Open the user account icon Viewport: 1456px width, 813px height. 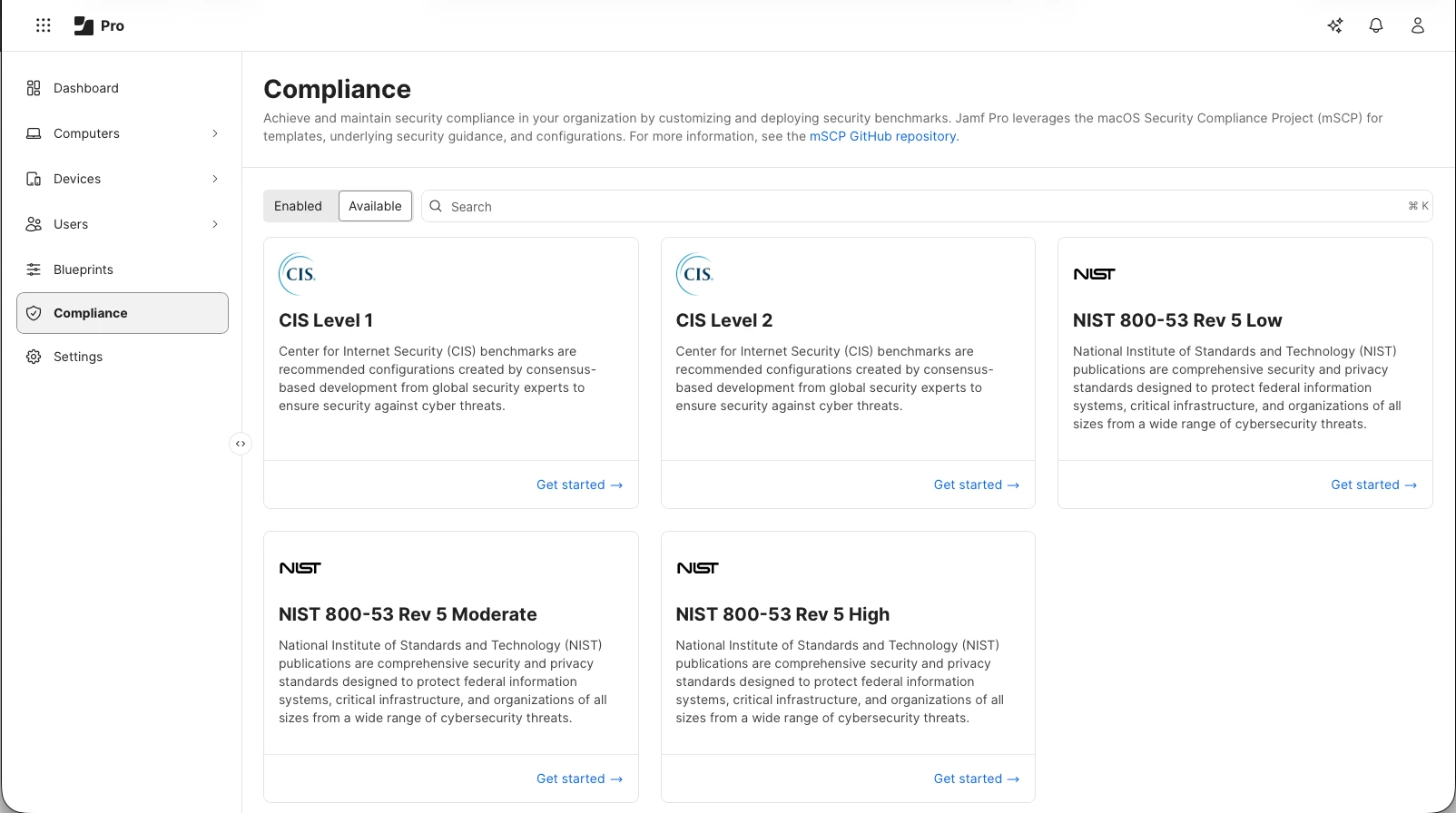click(1417, 25)
